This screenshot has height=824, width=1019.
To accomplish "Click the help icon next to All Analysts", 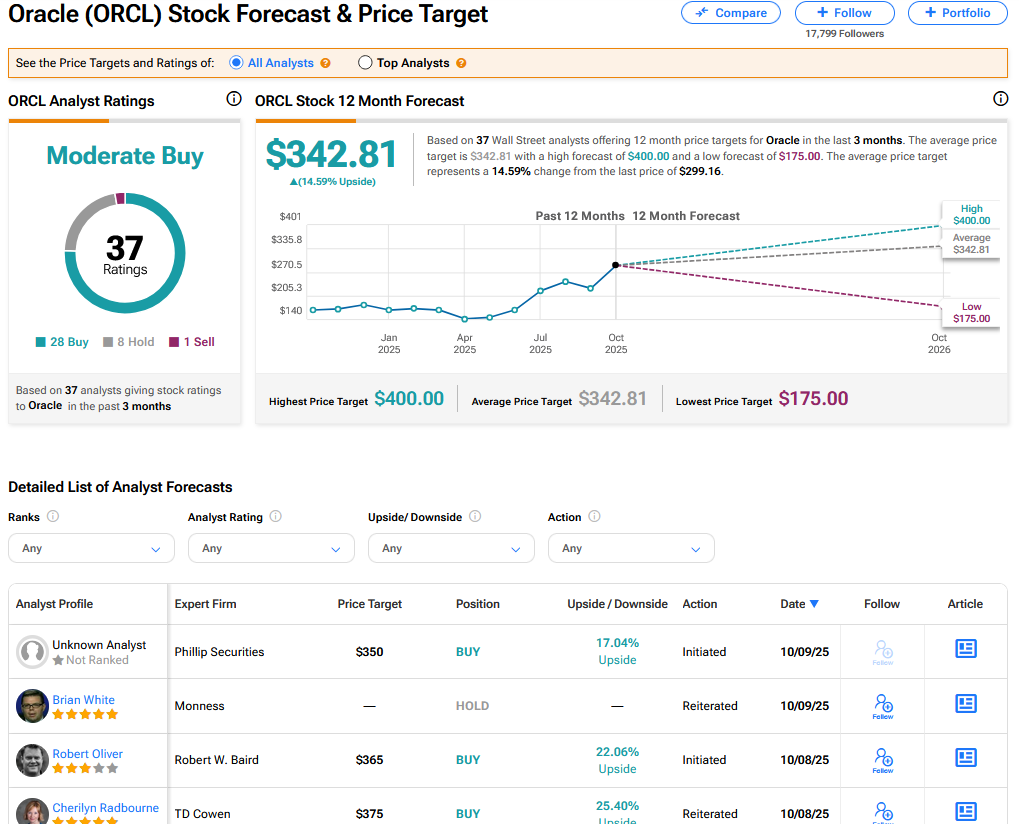I will (x=325, y=63).
